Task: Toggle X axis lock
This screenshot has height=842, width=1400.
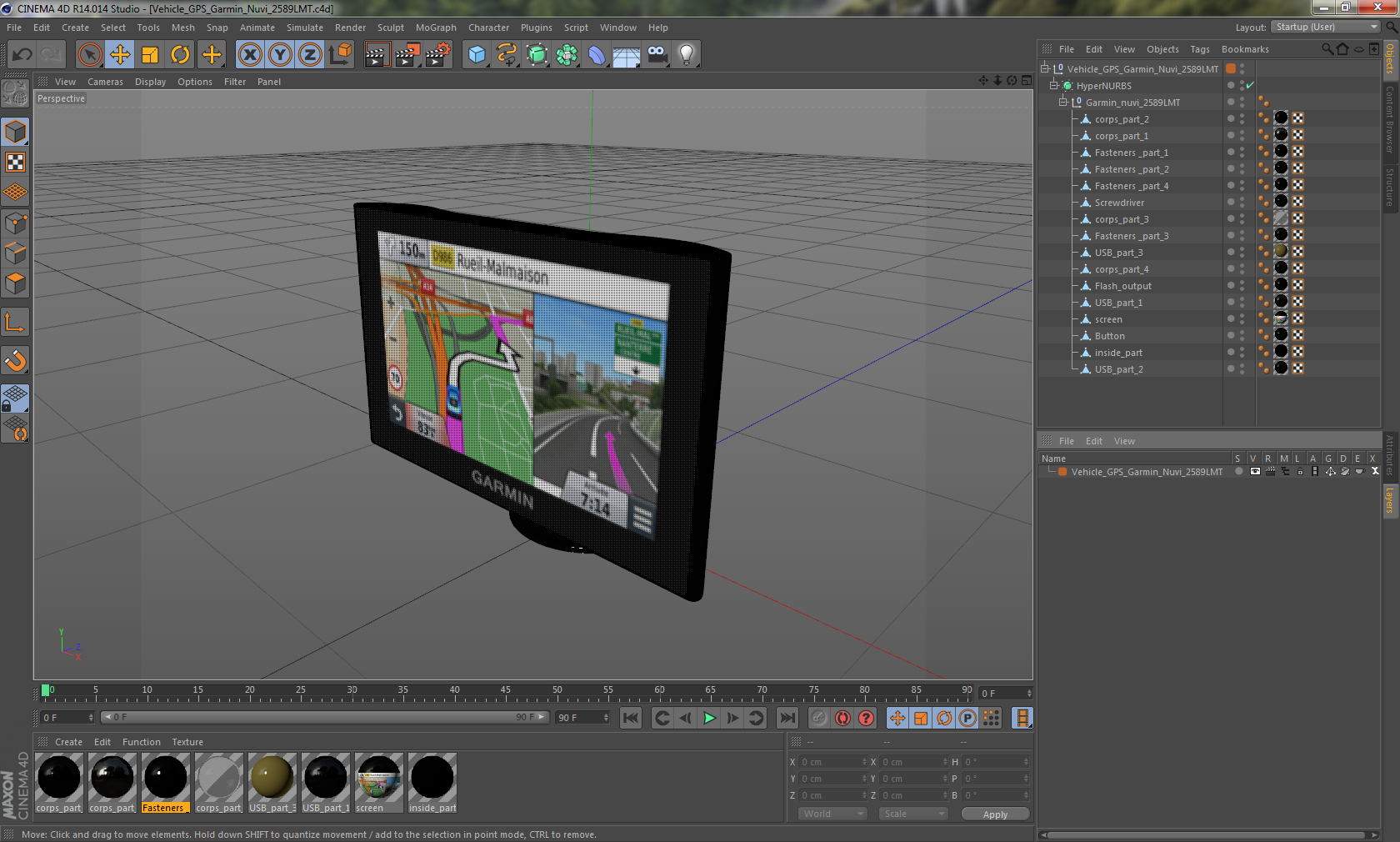Action: click(249, 55)
